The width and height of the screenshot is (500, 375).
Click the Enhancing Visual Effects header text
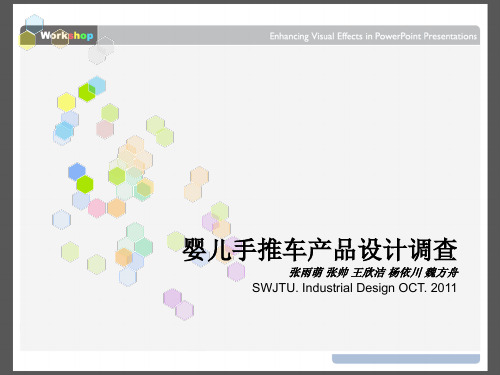(373, 36)
